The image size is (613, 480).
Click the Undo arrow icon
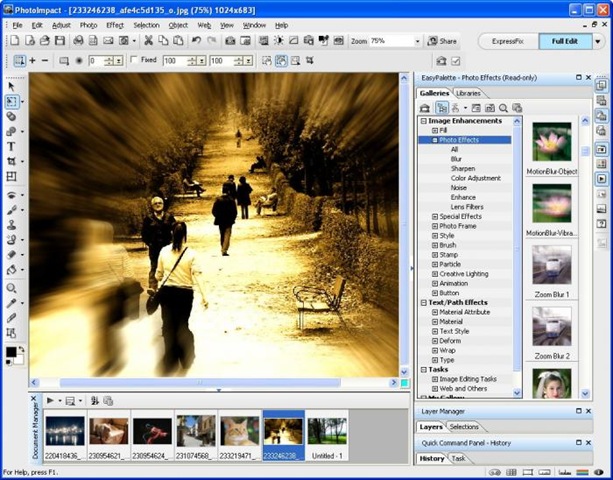[196, 41]
